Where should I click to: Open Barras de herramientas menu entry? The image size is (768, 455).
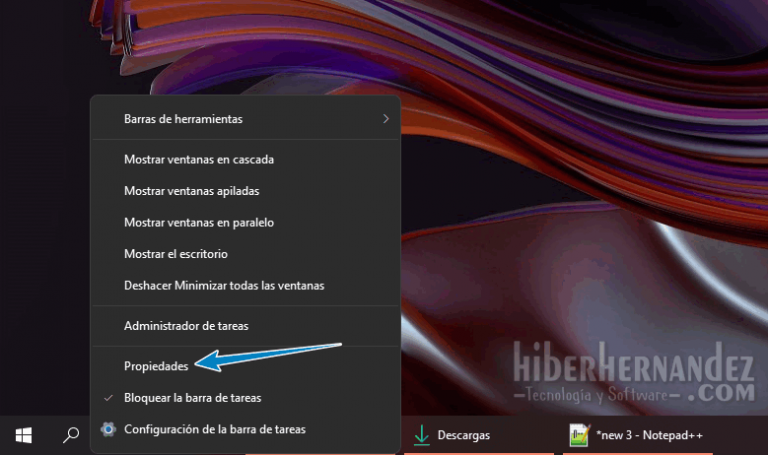point(183,119)
